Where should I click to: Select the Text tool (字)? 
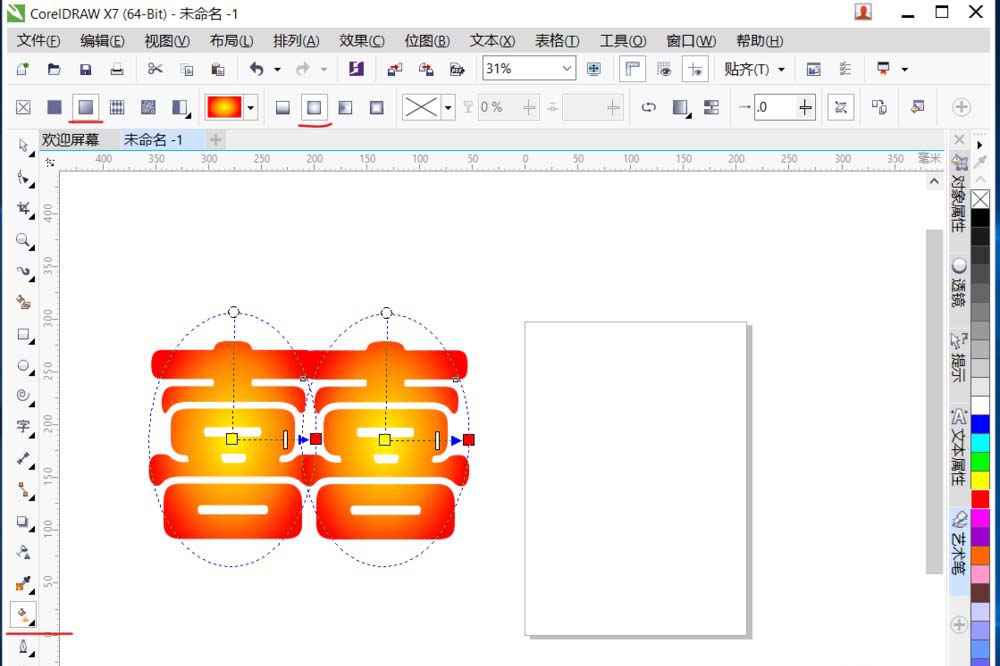coord(24,427)
